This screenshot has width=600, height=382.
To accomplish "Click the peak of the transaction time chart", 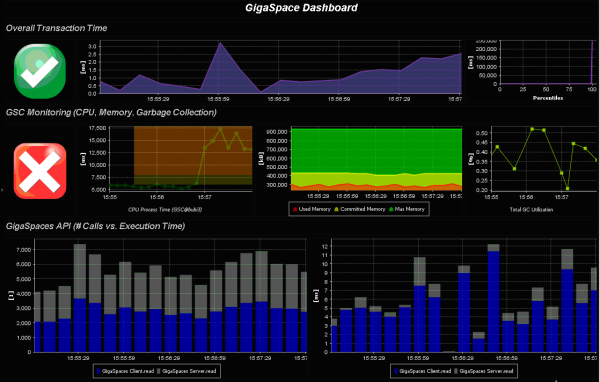I will click(x=220, y=43).
